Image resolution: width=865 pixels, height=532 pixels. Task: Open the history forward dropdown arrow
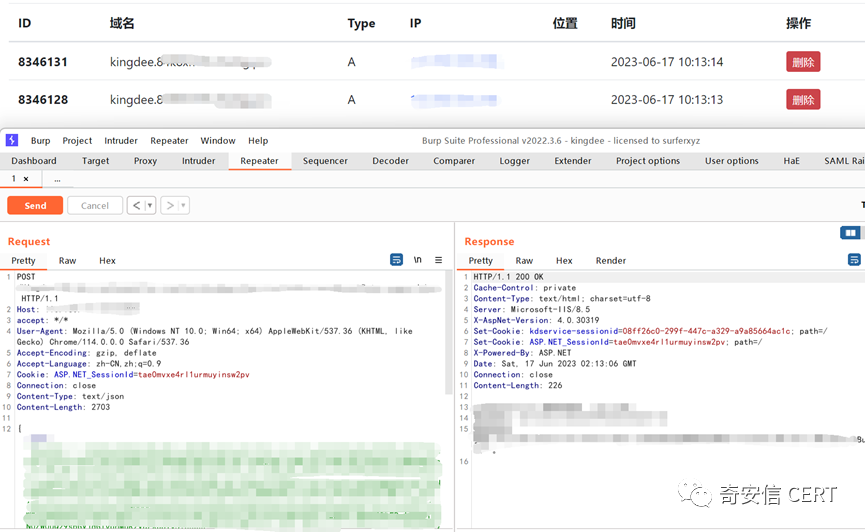tap(183, 205)
